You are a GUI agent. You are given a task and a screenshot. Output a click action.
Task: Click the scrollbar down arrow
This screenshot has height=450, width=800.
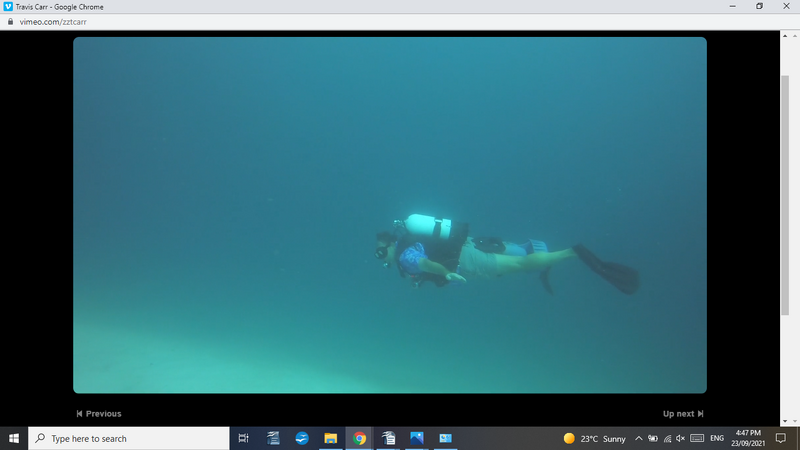tap(785, 421)
